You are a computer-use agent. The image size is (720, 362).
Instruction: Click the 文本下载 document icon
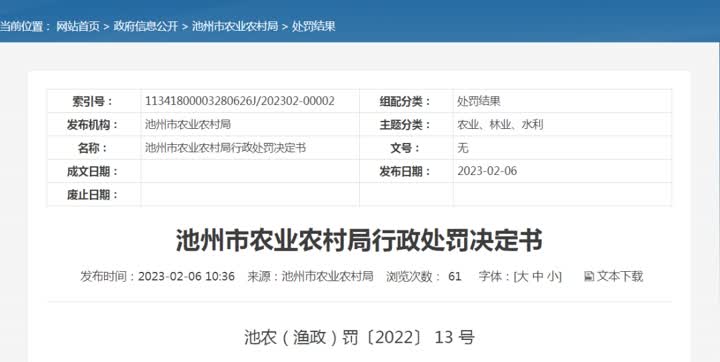589,277
